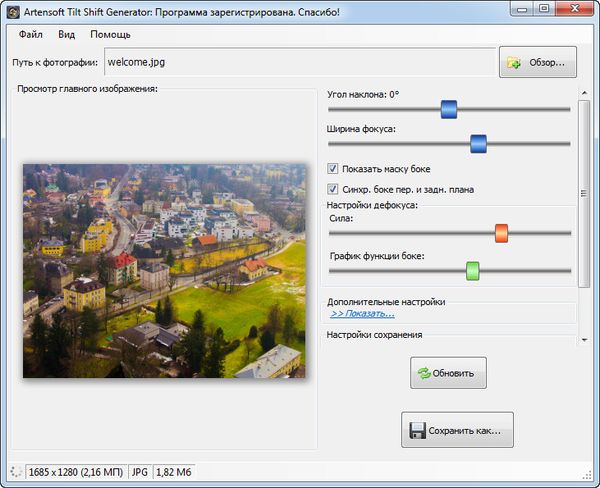Click the app icon in title bar
This screenshot has width=600, height=488.
13,9
